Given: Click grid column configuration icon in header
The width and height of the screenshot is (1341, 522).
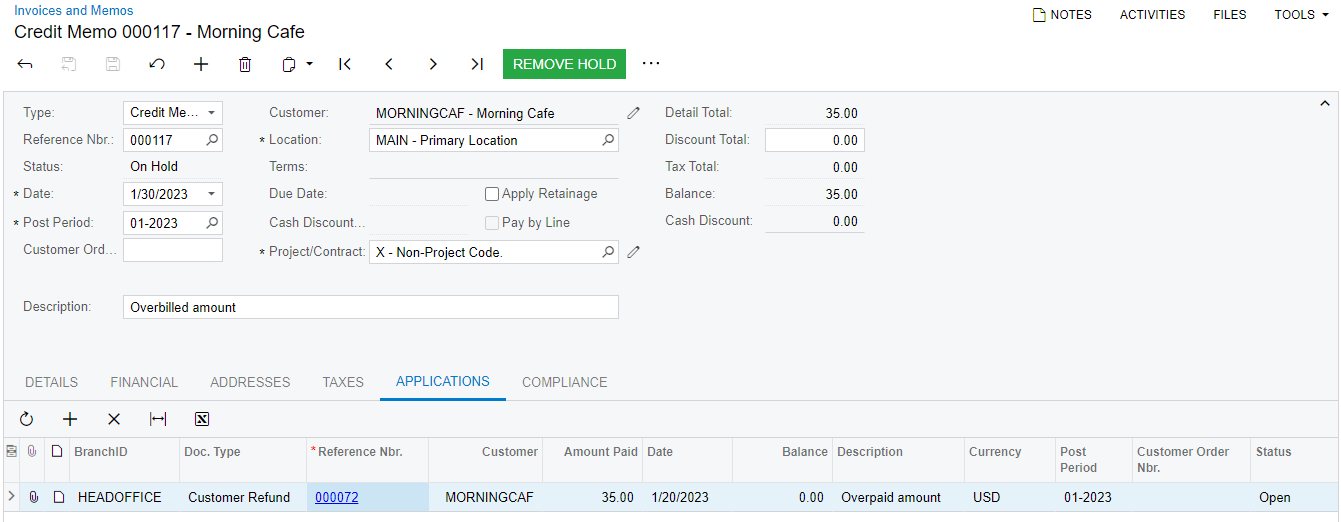Looking at the screenshot, I should [12, 452].
